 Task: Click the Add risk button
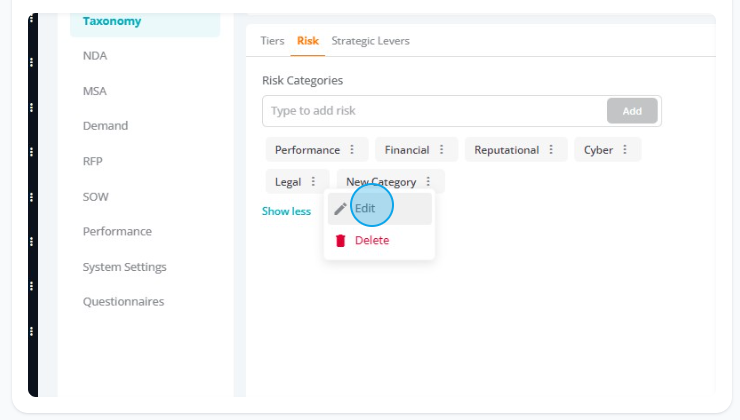[632, 111]
